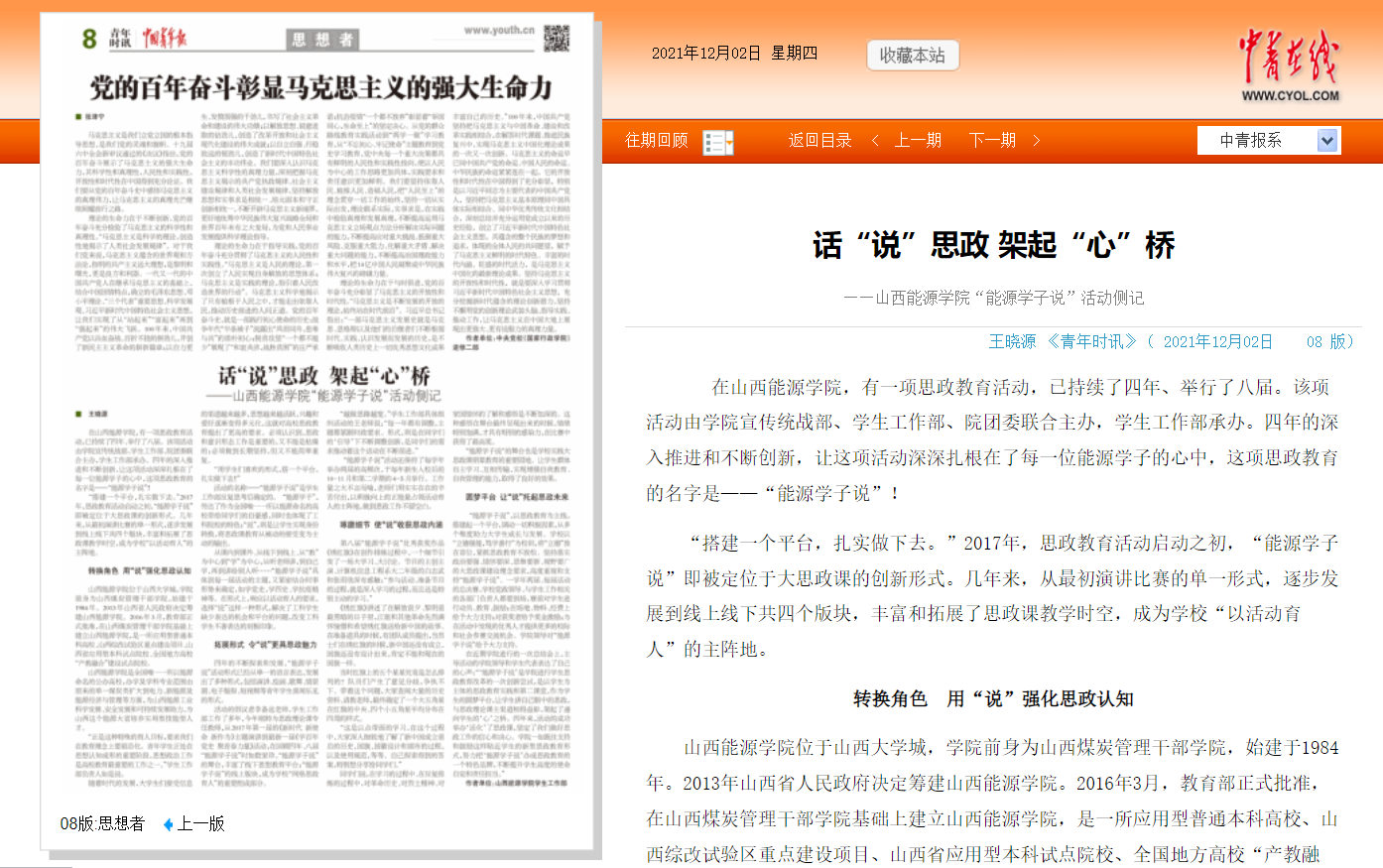
Task: Select headline 话"说"思政 架起"心"桥 on page image
Action: coord(323,376)
